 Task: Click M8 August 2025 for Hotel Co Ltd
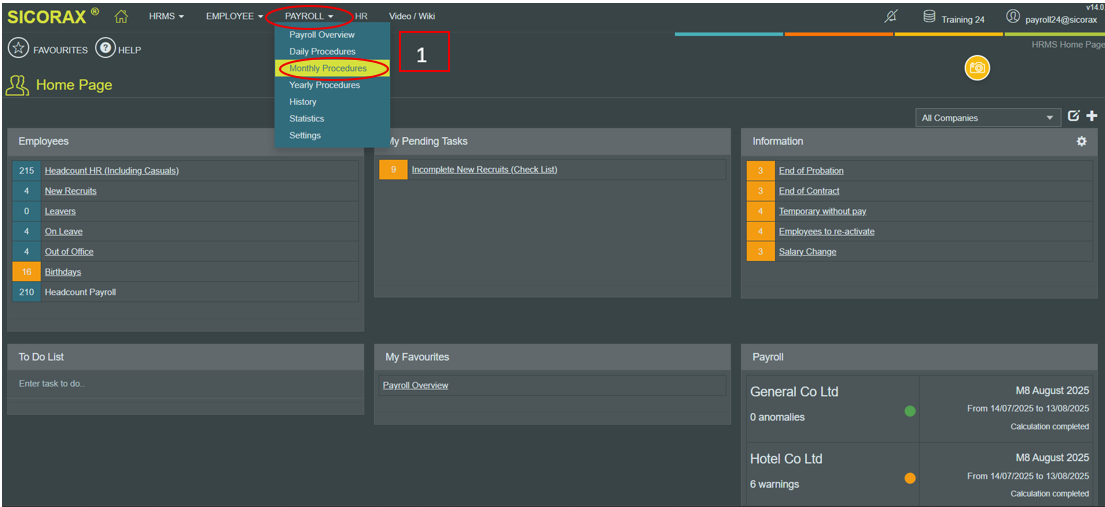click(1052, 458)
